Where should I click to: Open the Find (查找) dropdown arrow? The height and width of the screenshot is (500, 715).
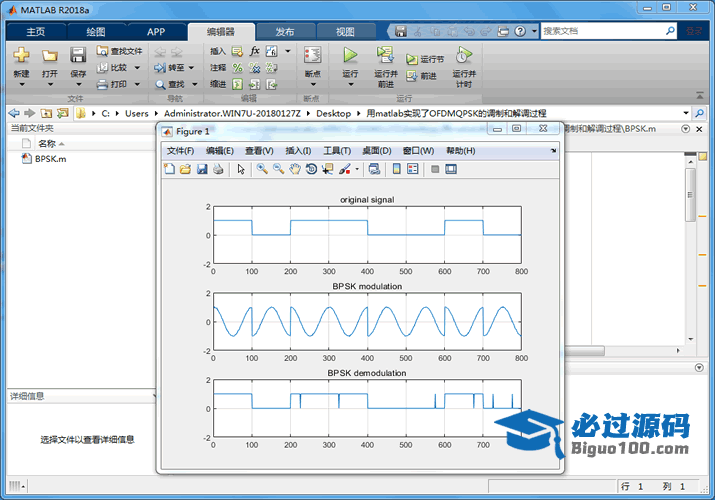(x=195, y=84)
